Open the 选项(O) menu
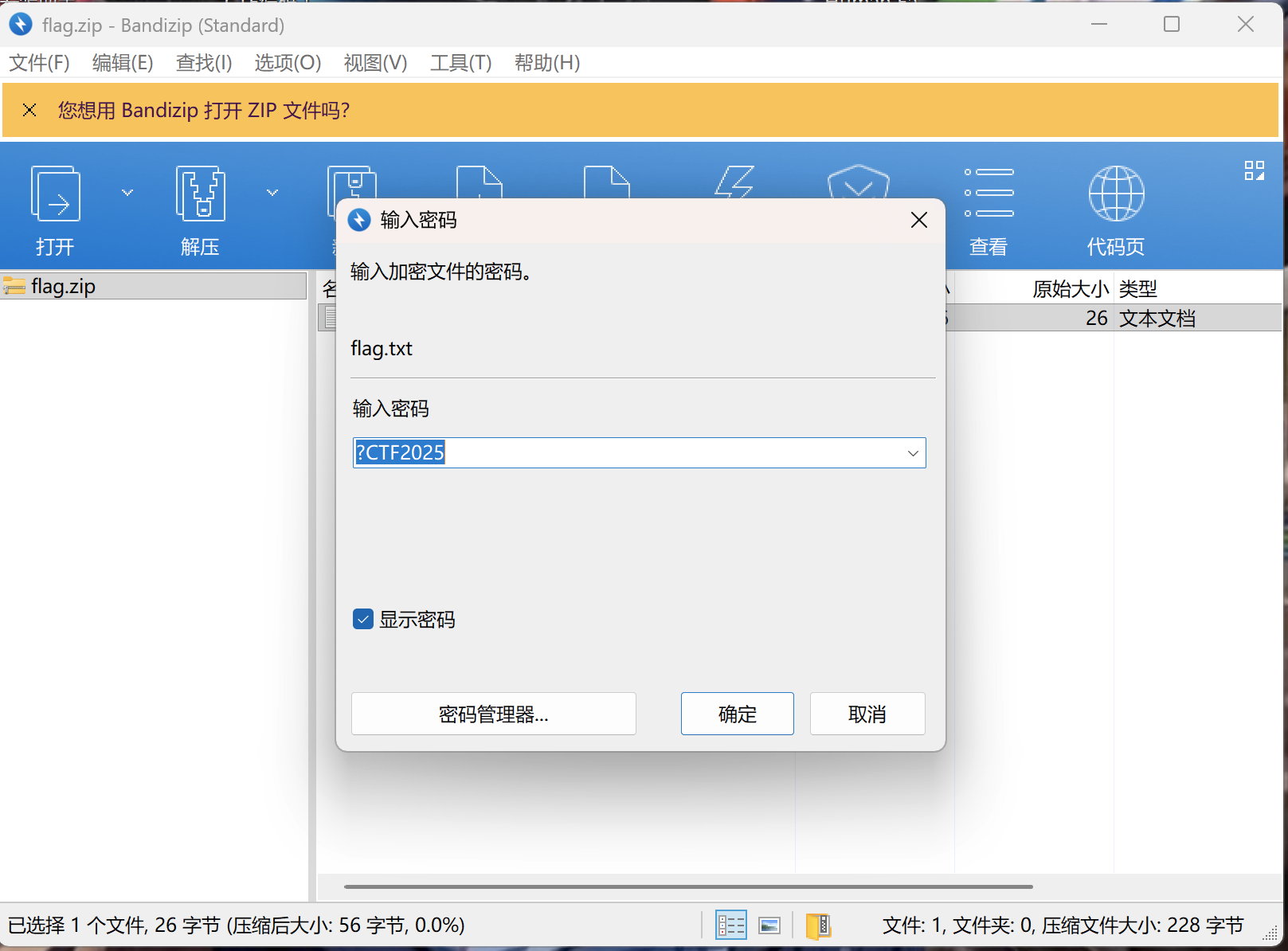1288x951 pixels. 288,62
